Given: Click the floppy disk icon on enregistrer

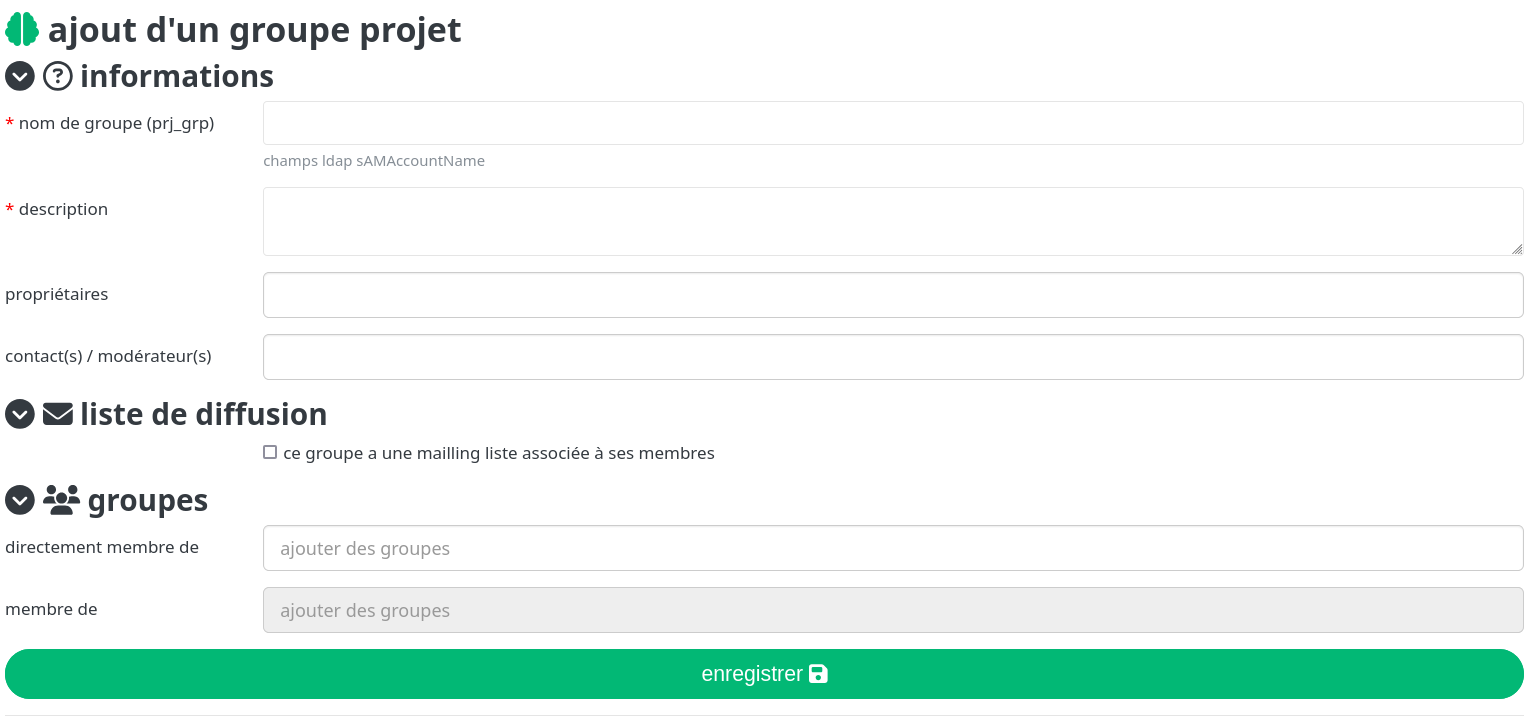Looking at the screenshot, I should [818, 674].
